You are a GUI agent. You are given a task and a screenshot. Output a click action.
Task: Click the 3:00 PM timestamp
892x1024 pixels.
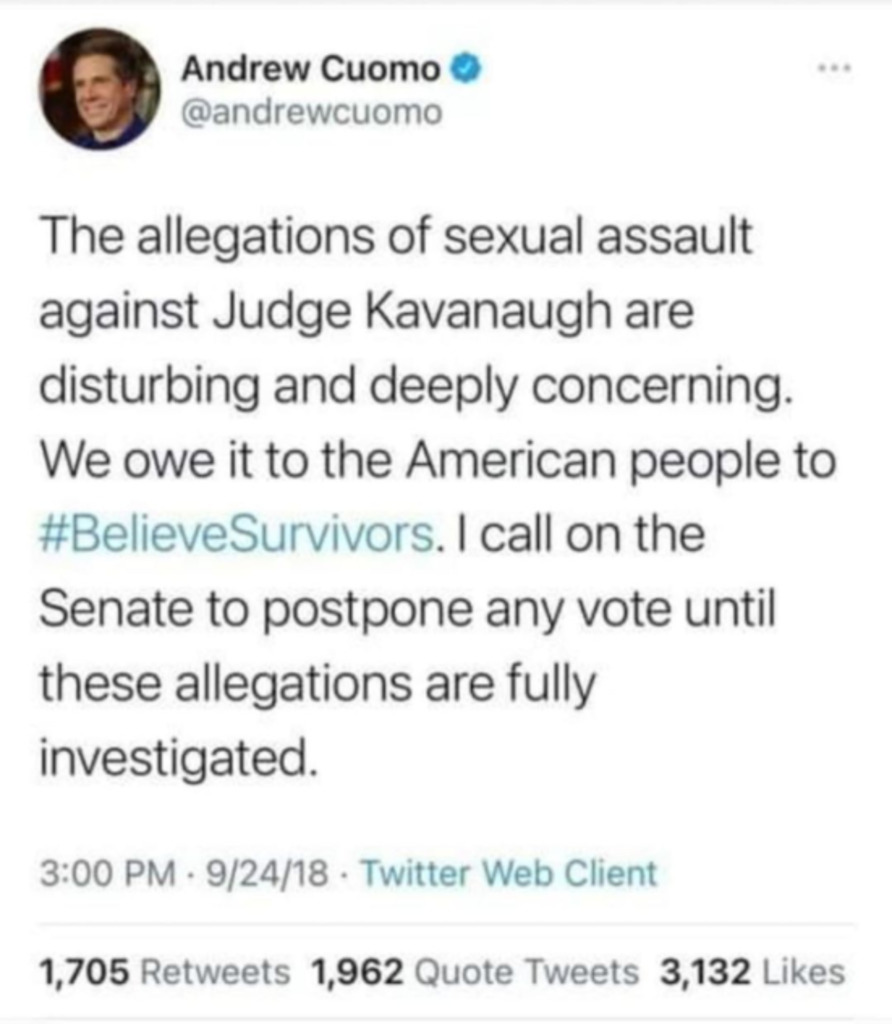pos(96,873)
